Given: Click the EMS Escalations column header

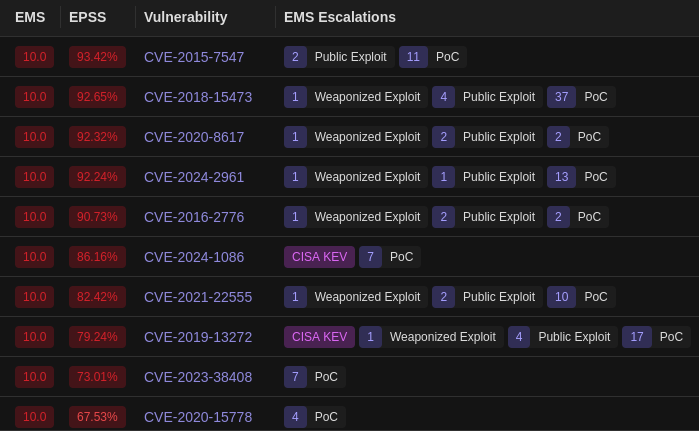Looking at the screenshot, I should click(340, 17).
